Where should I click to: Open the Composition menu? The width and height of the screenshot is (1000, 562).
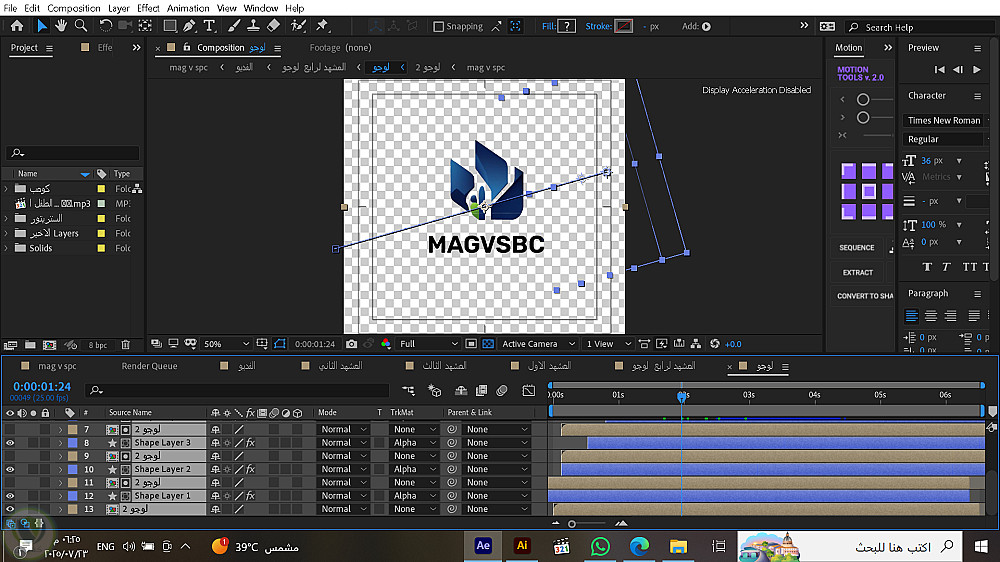click(x=74, y=8)
